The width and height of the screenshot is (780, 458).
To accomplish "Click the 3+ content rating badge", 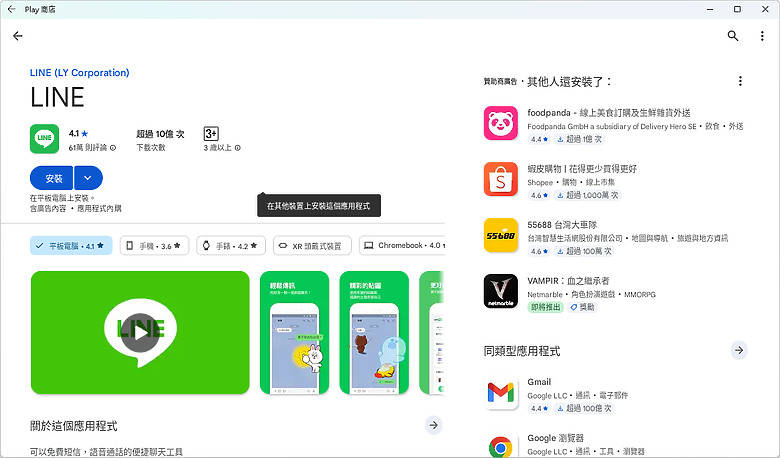I will point(211,133).
